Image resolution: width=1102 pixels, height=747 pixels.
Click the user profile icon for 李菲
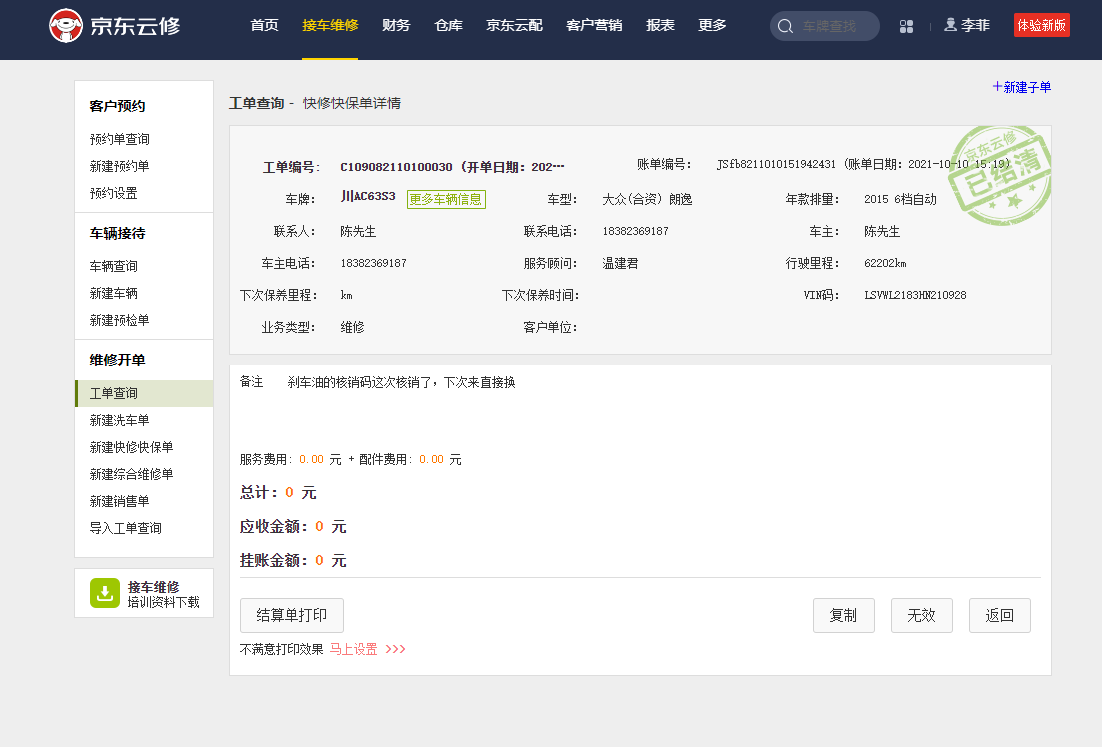tap(950, 26)
